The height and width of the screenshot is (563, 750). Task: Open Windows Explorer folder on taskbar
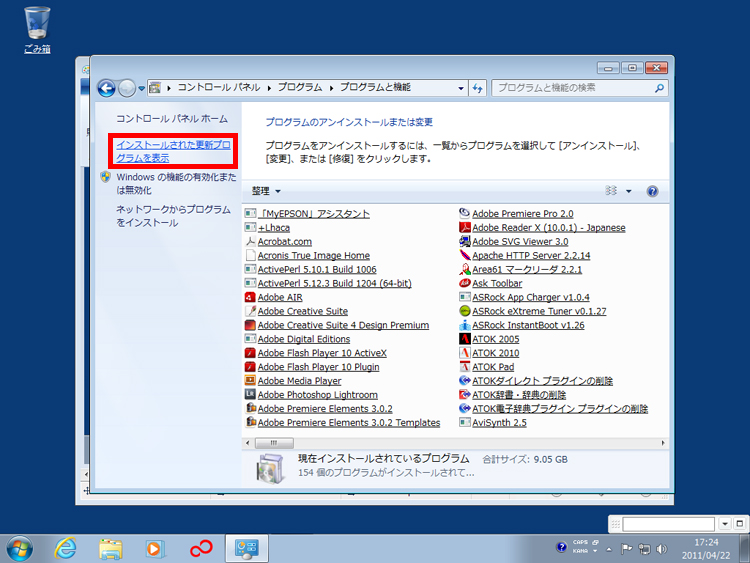click(x=110, y=549)
